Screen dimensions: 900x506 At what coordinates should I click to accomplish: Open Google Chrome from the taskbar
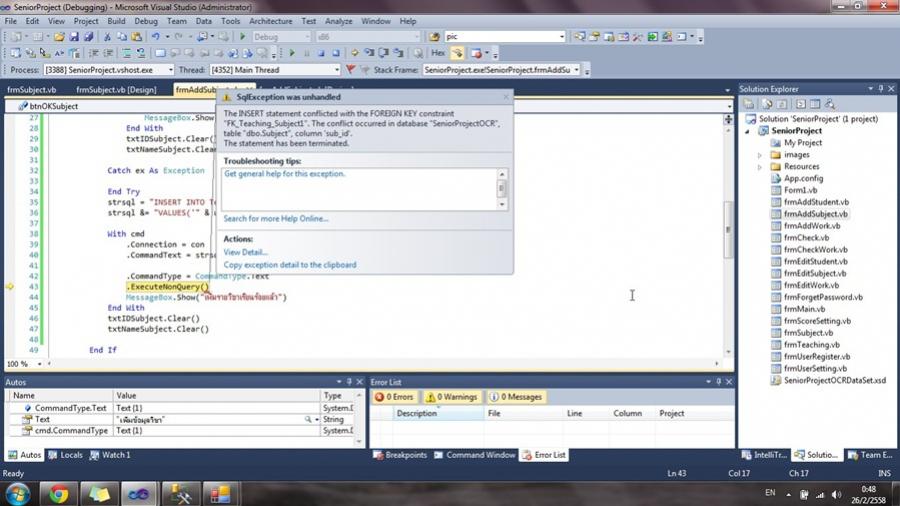(x=58, y=494)
